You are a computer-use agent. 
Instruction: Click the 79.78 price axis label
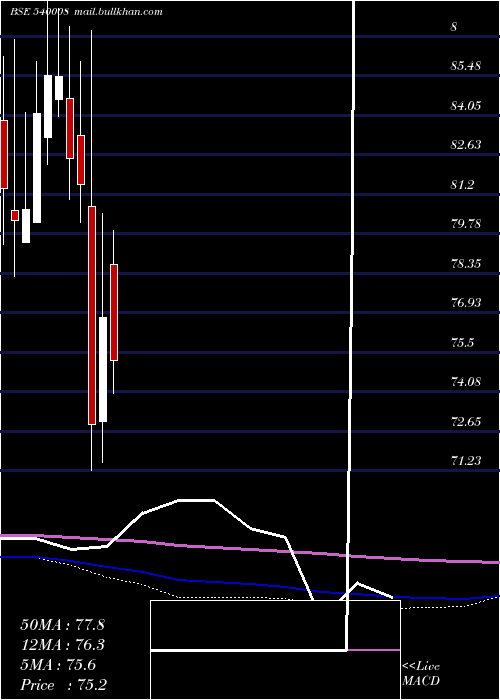tap(466, 224)
